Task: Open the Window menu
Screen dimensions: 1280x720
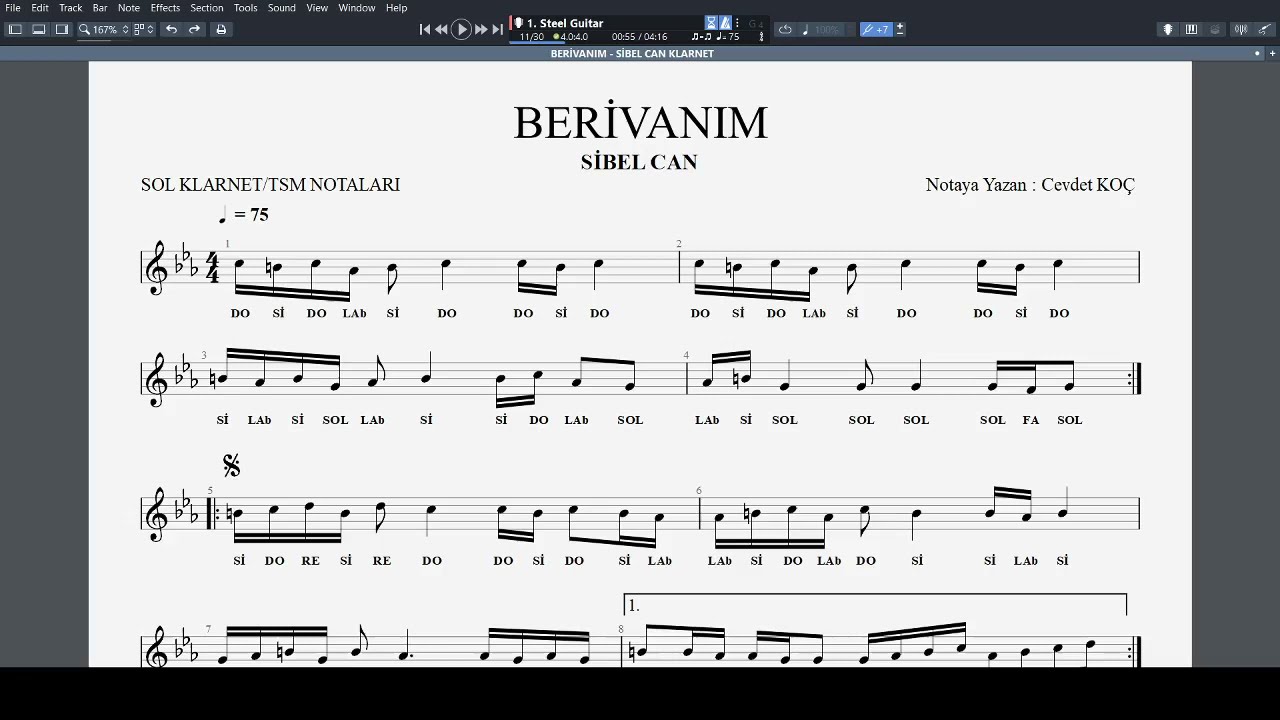Action: click(356, 8)
